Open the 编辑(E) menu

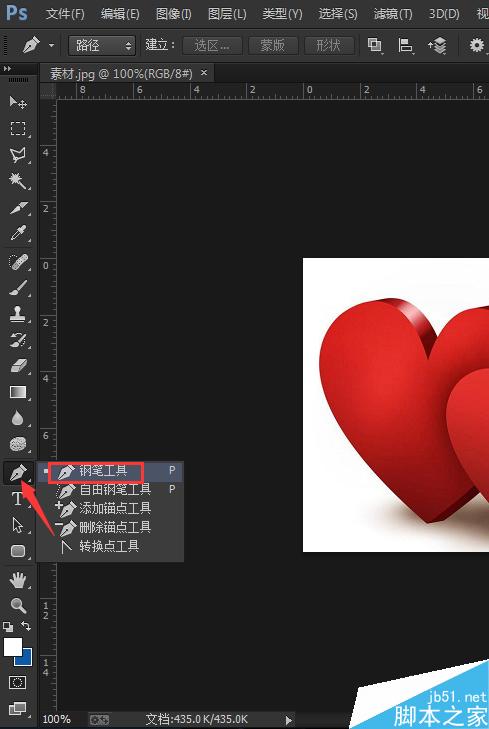pos(120,14)
